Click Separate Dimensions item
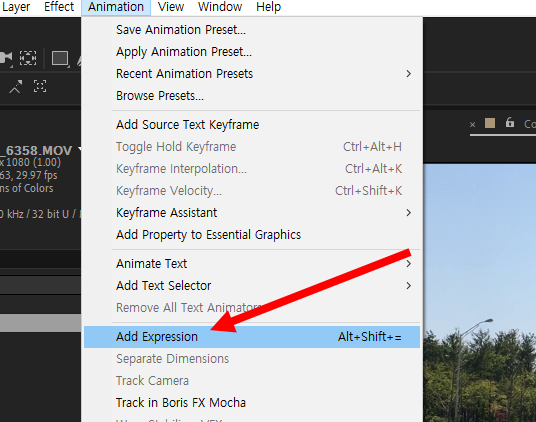Screen dimensions: 536x422 (252, 359)
